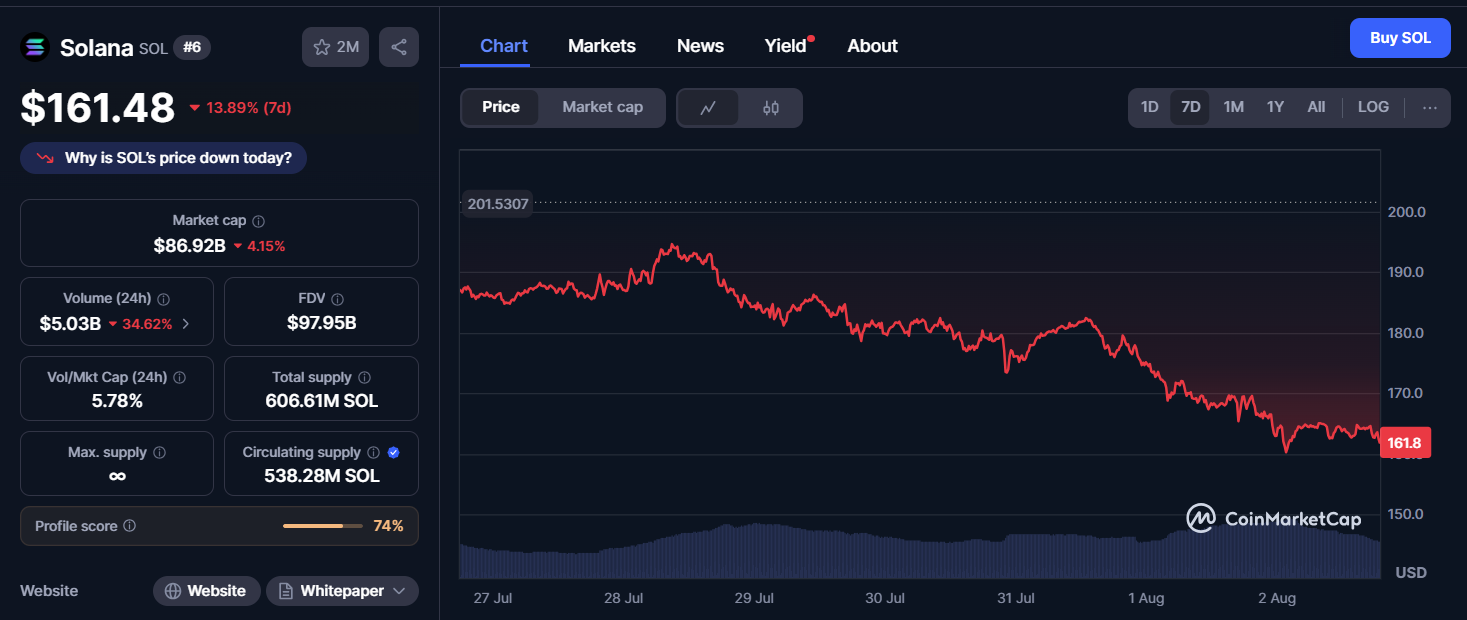Click the USD currency axis label
Viewport: 1467px width, 620px height.
1411,573
